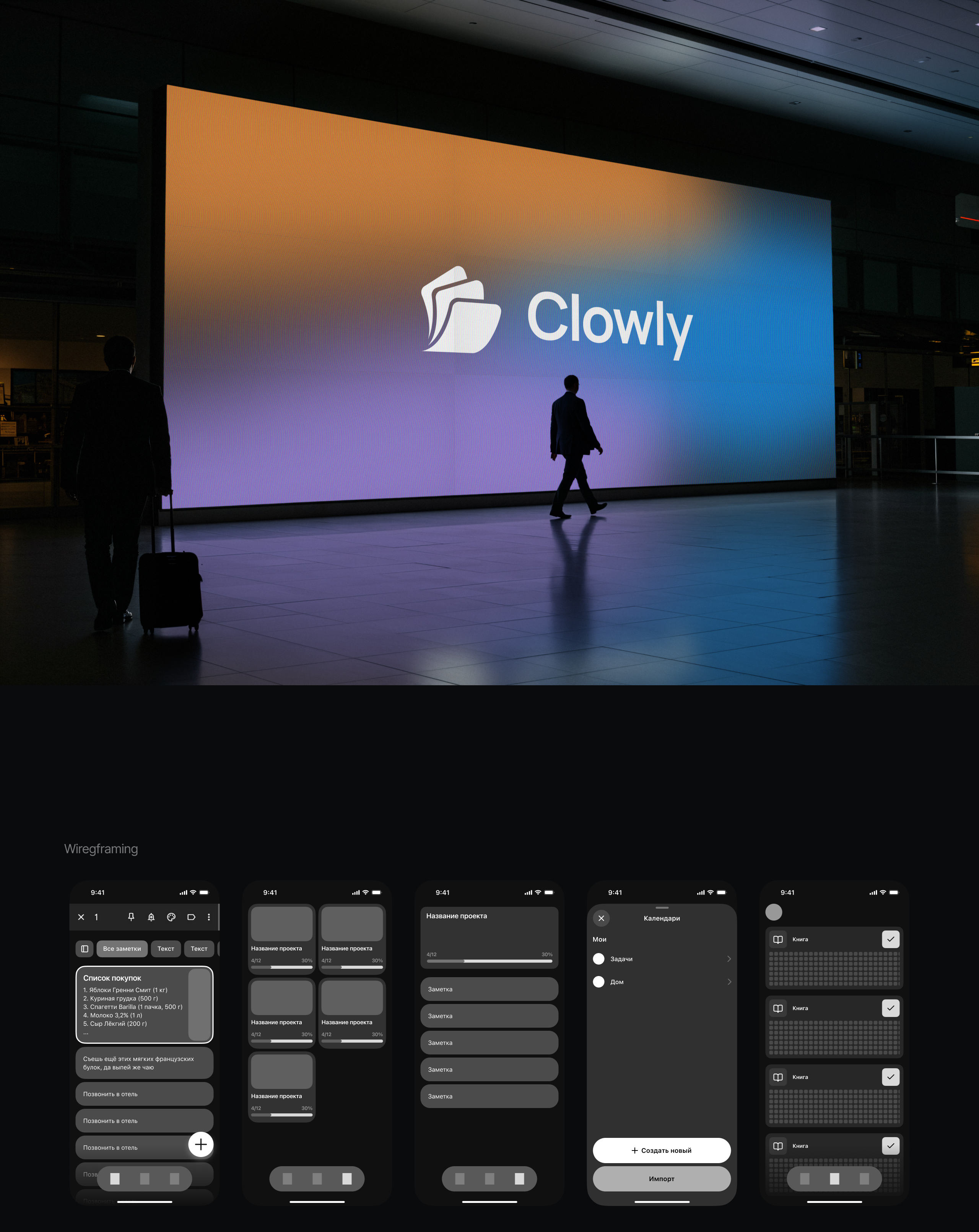Click the book icon of the third Книга card
Image resolution: width=979 pixels, height=1232 pixels.
tap(778, 1077)
